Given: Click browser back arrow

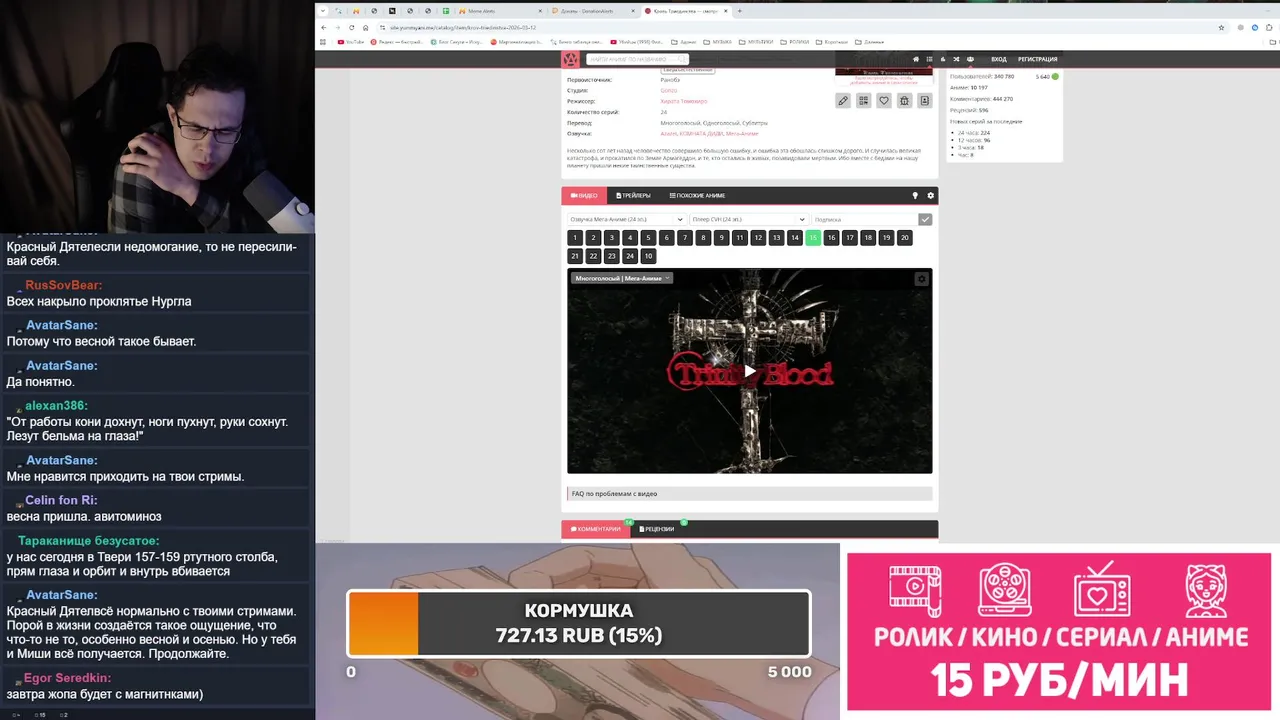Looking at the screenshot, I should coord(323,27).
